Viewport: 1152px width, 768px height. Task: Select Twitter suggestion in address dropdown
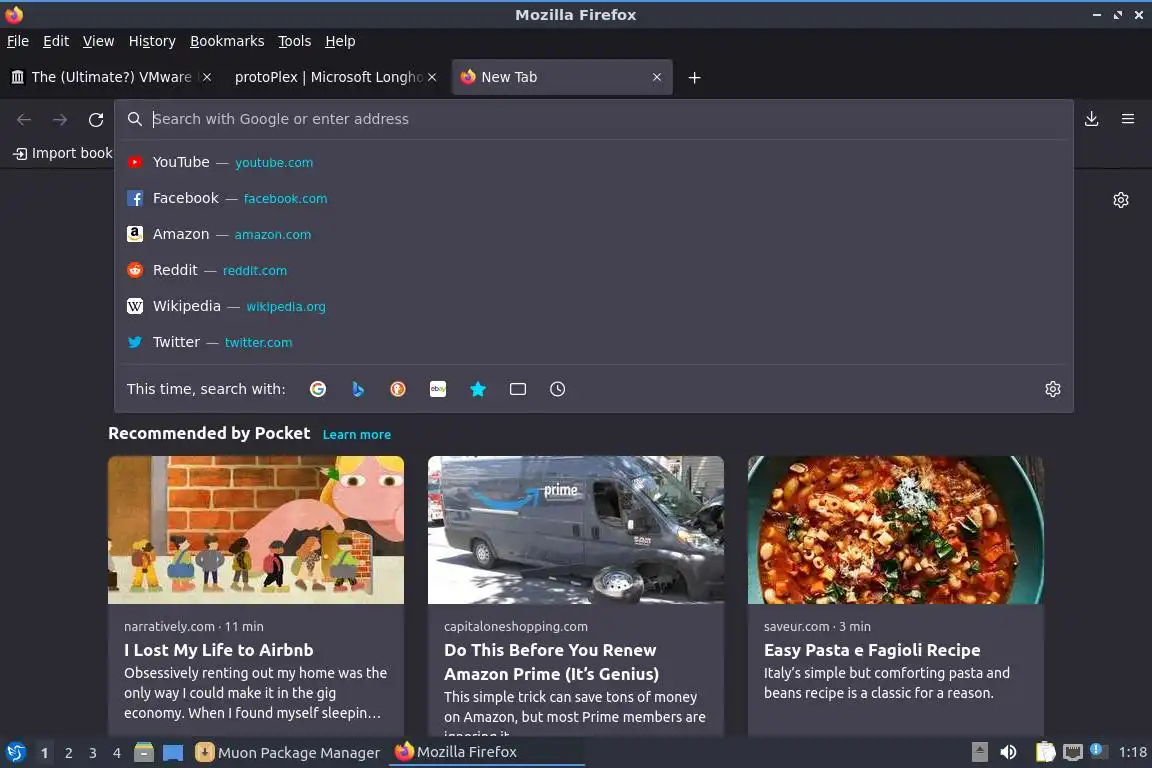tap(594, 342)
